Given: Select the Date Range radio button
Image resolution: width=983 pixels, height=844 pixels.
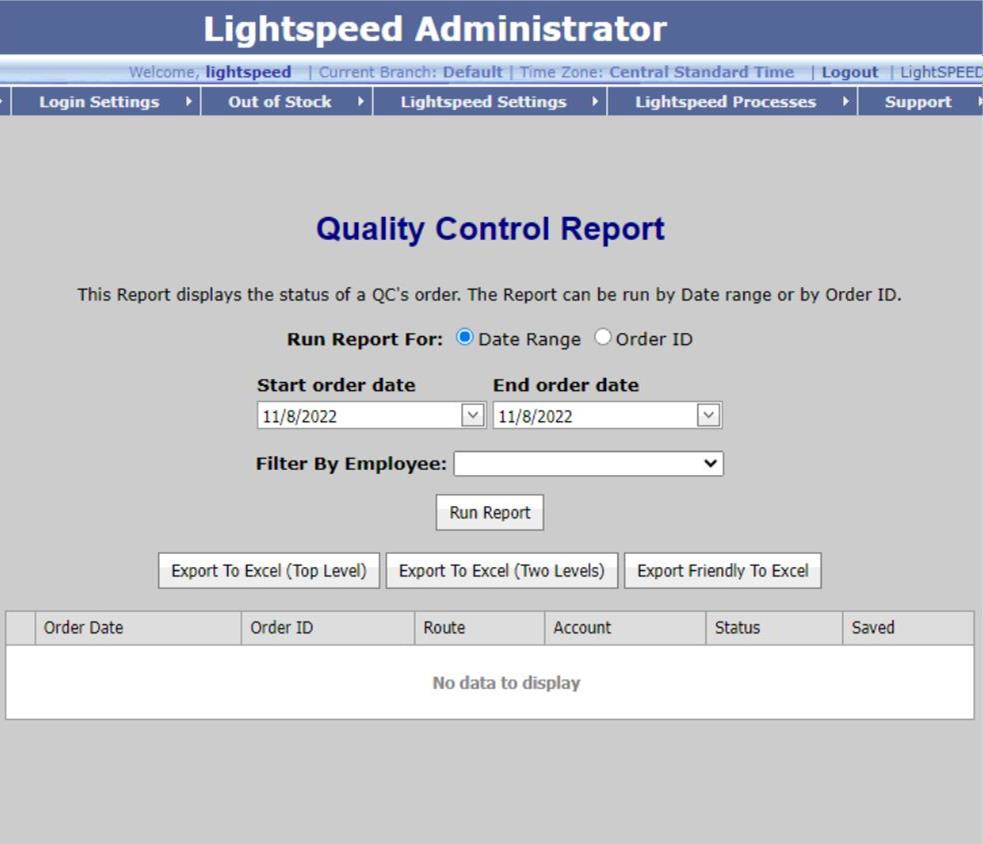Looking at the screenshot, I should coord(465,337).
